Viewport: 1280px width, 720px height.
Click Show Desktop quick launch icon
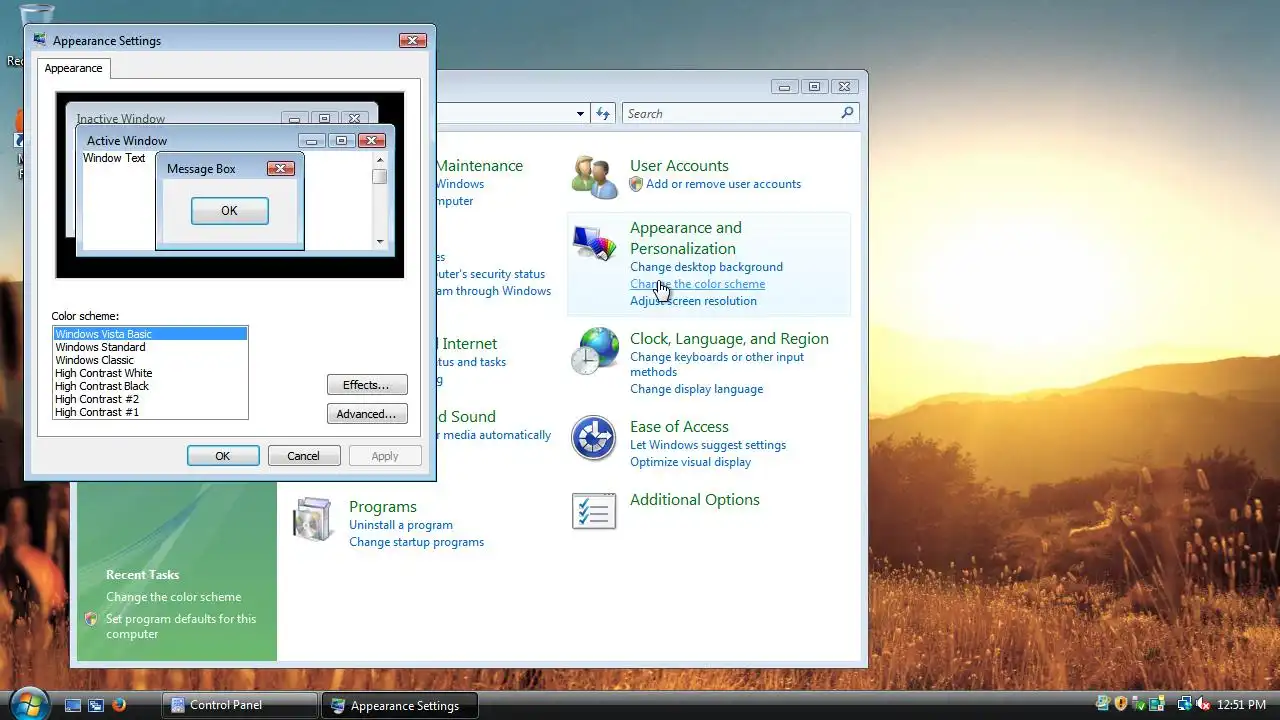[73, 705]
